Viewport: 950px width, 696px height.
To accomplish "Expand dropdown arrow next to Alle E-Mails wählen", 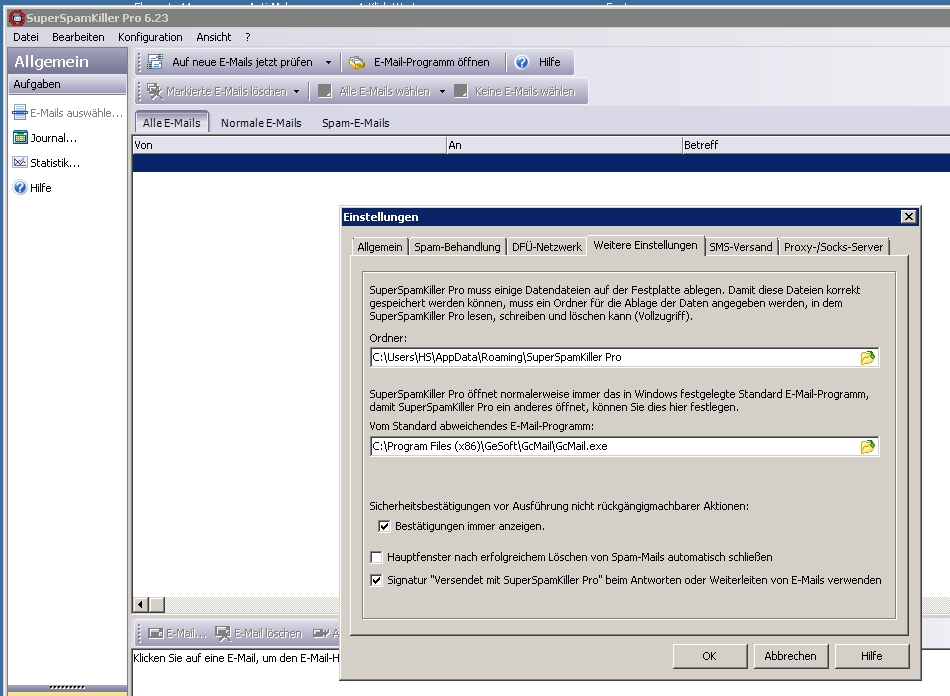I will 442,92.
